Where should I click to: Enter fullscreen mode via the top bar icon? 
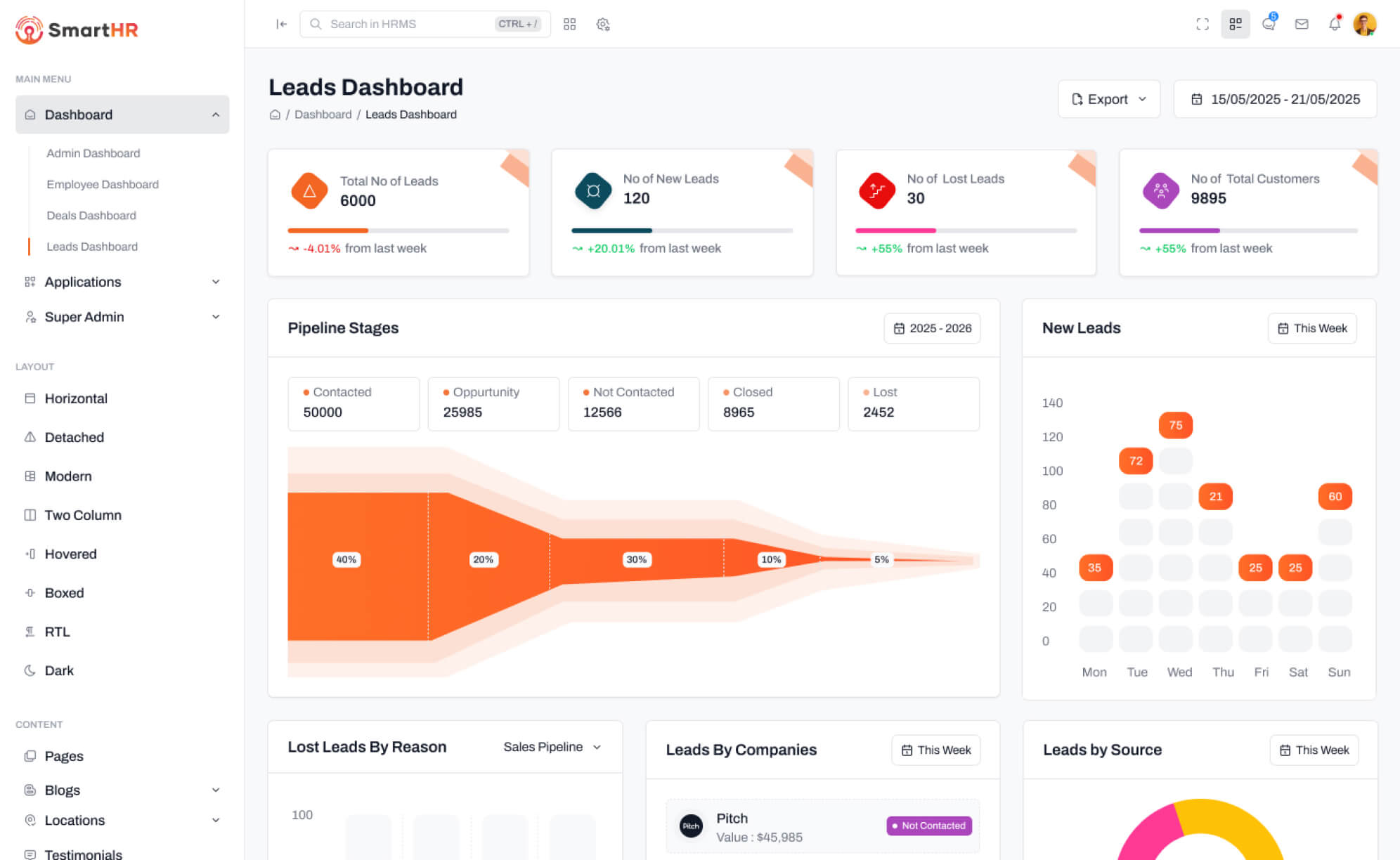[1202, 24]
